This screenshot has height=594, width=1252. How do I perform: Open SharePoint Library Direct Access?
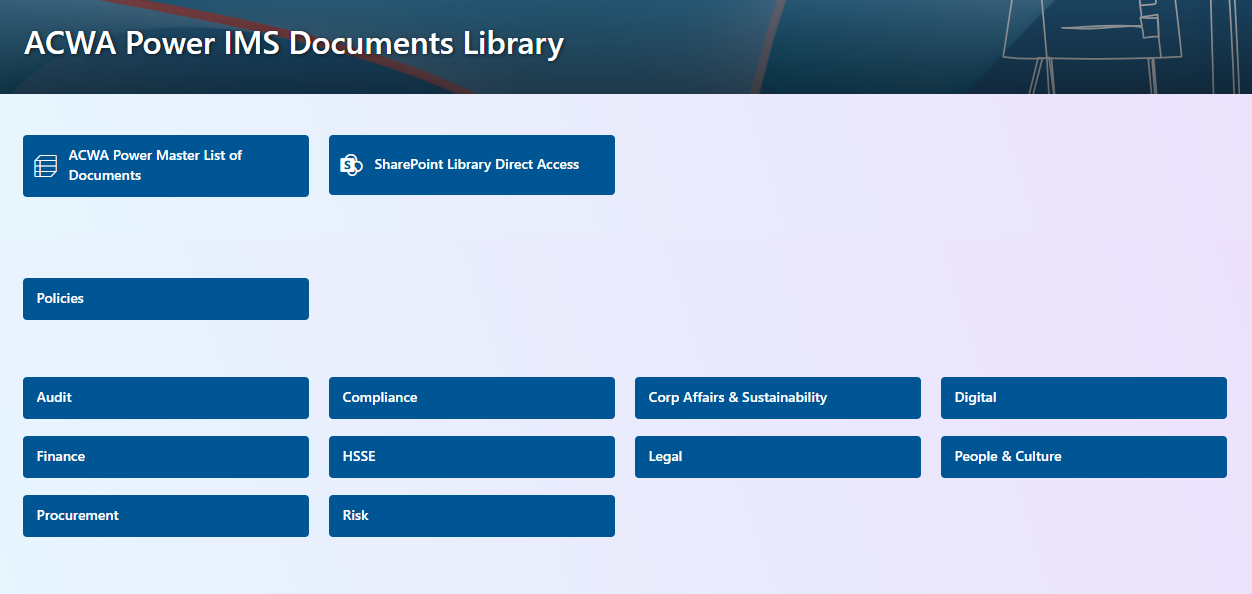471,164
